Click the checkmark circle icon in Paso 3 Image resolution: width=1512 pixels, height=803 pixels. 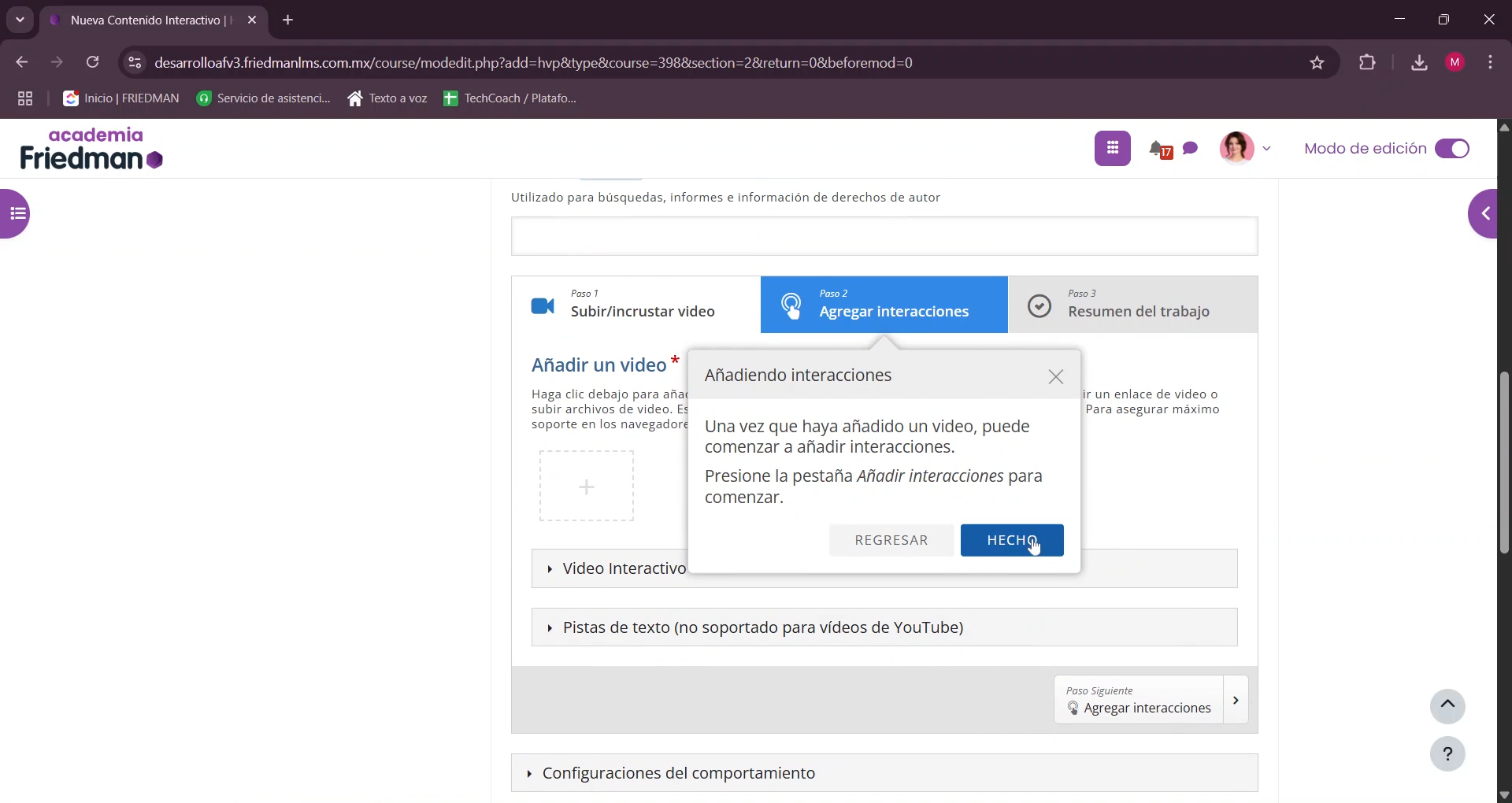pyautogui.click(x=1039, y=306)
